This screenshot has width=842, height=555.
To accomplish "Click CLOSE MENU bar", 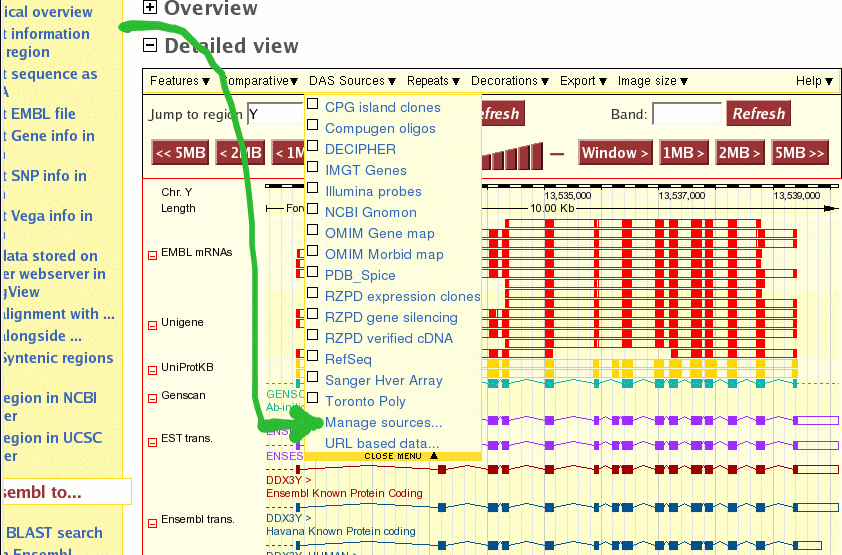I will pyautogui.click(x=393, y=456).
